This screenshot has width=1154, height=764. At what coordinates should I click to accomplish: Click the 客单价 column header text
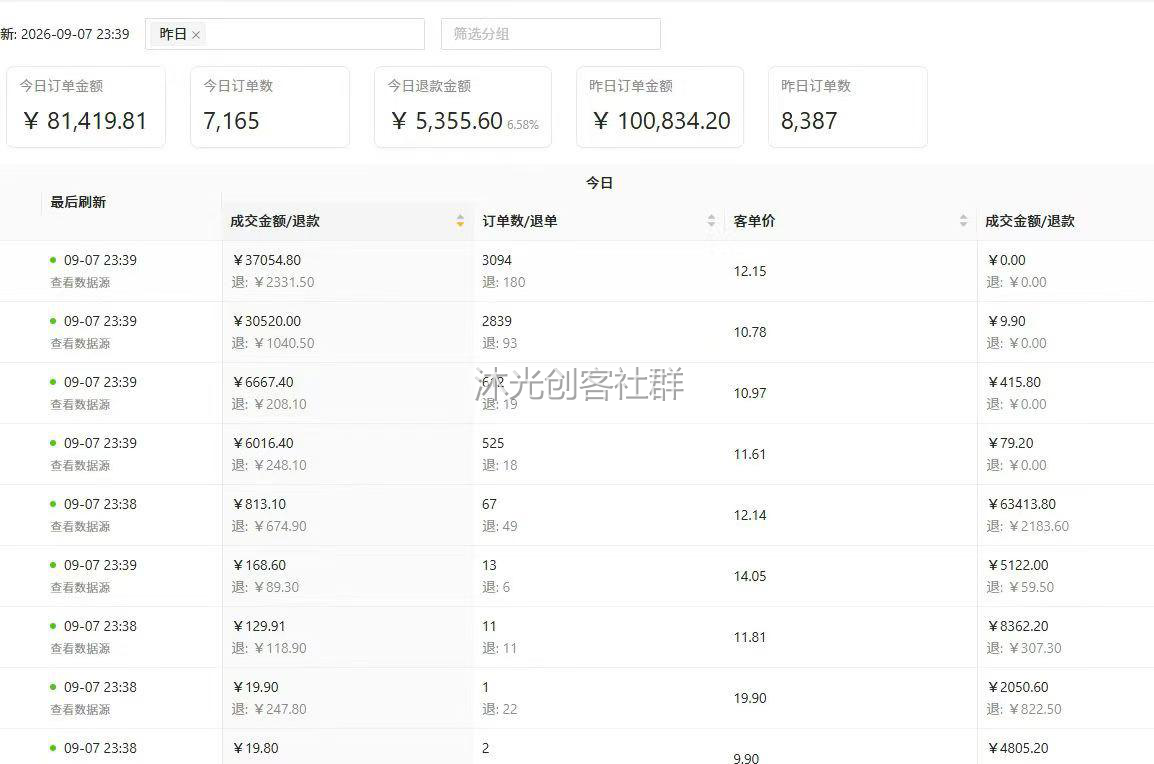click(754, 222)
